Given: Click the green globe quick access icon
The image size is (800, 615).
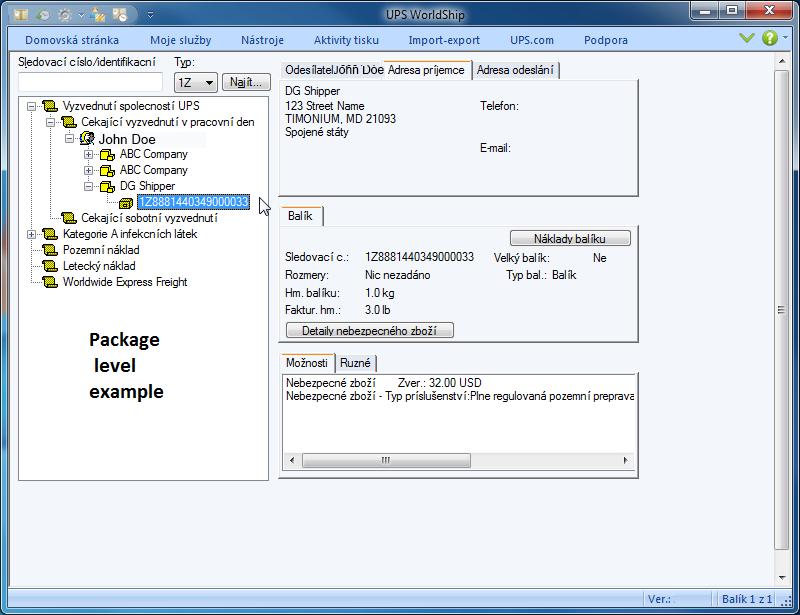Looking at the screenshot, I should pos(44,15).
